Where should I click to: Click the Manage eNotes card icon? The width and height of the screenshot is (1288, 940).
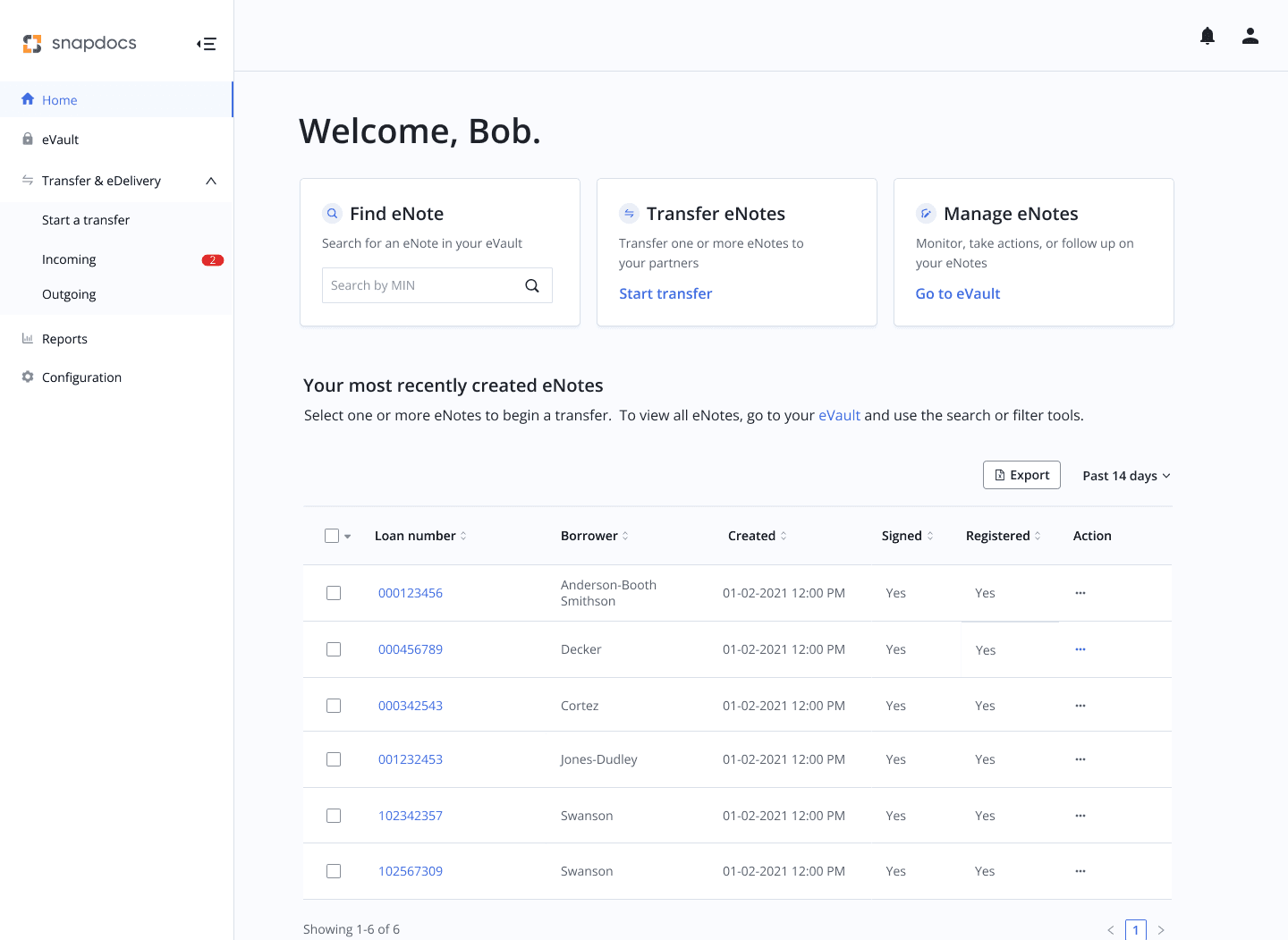point(927,213)
